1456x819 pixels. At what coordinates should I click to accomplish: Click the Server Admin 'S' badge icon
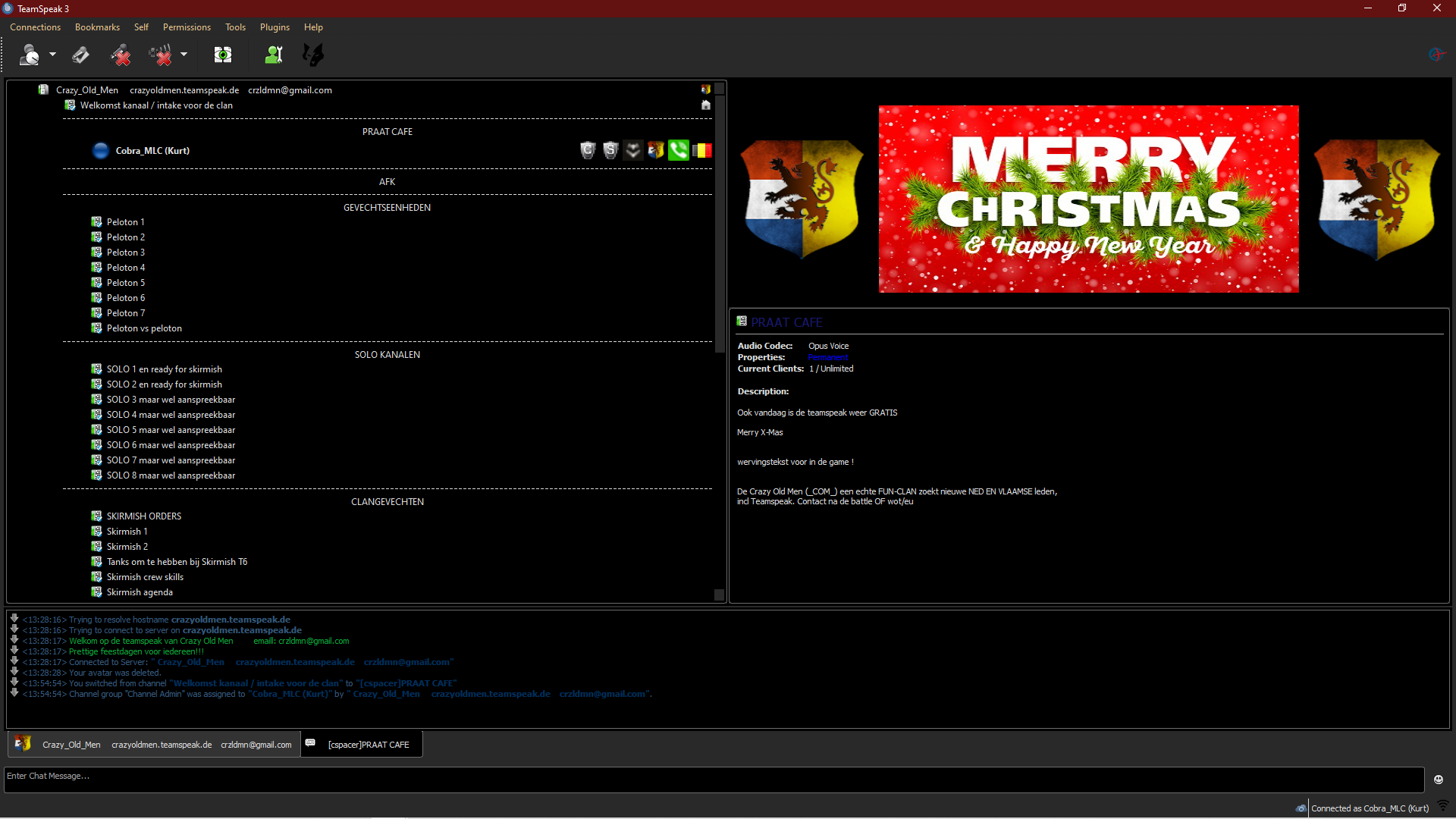coord(610,151)
